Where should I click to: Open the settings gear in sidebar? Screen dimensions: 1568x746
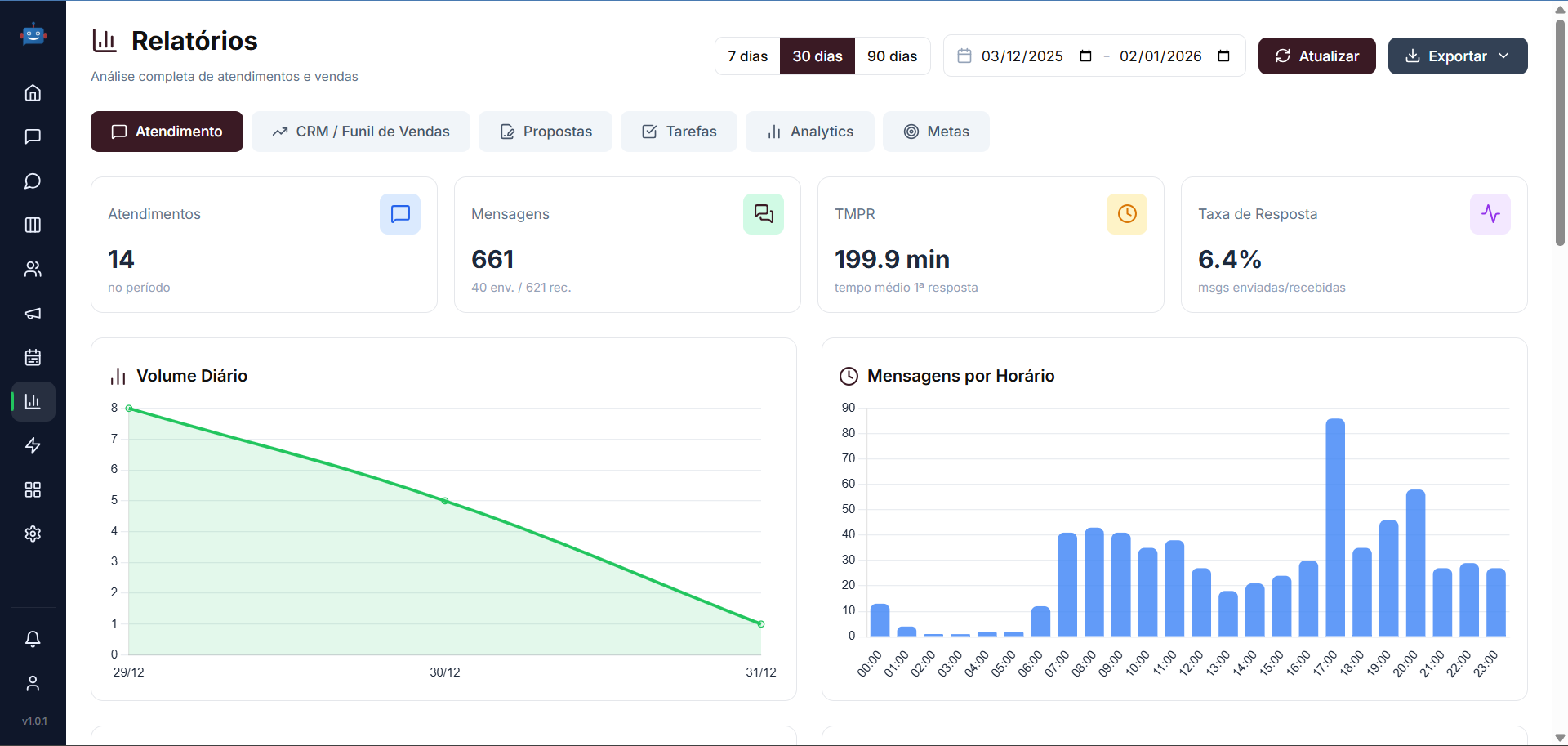coord(33,534)
